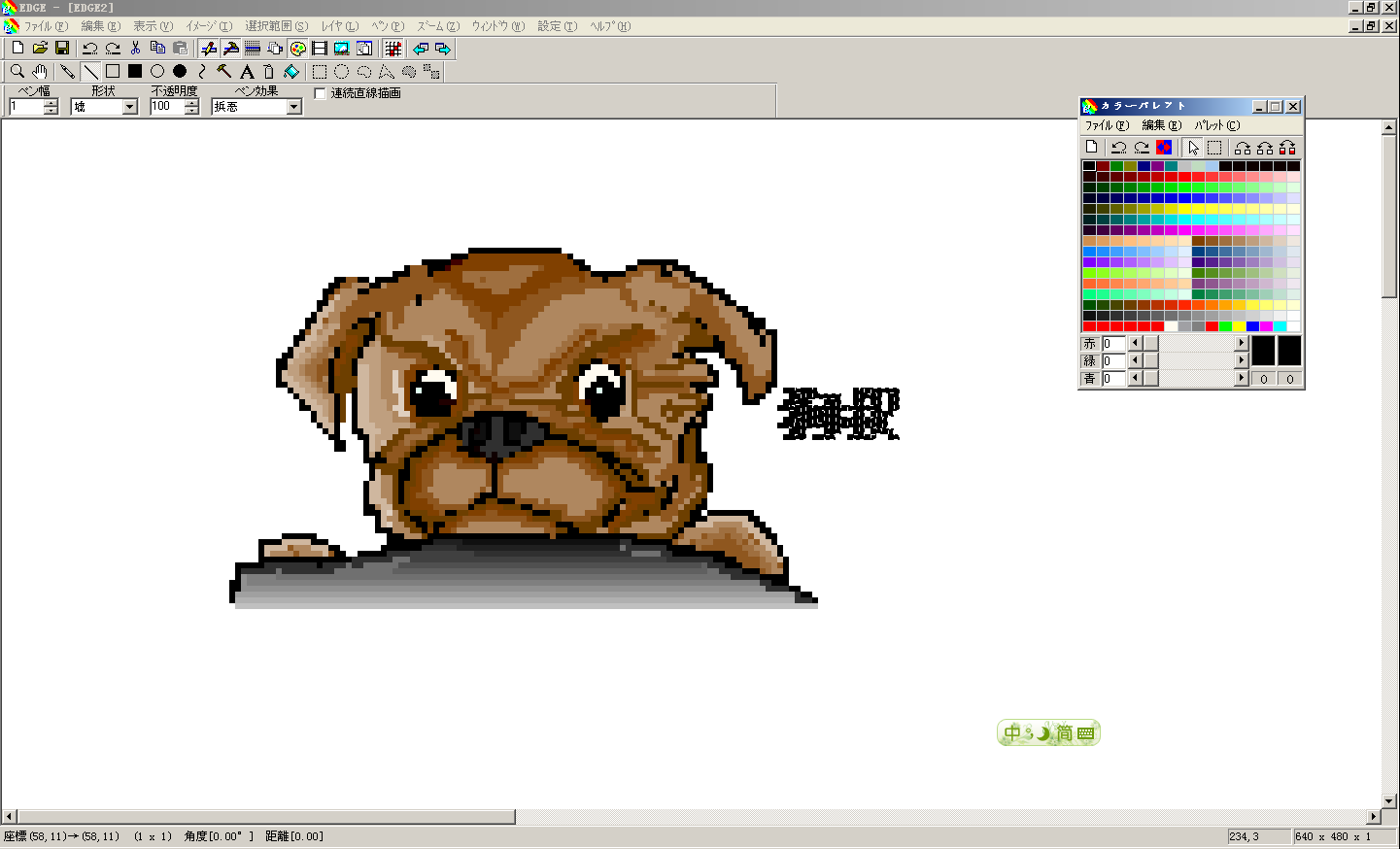Image resolution: width=1400 pixels, height=849 pixels.
Task: Click the horizontal scrollbar thumb under the canvas
Action: click(x=266, y=817)
